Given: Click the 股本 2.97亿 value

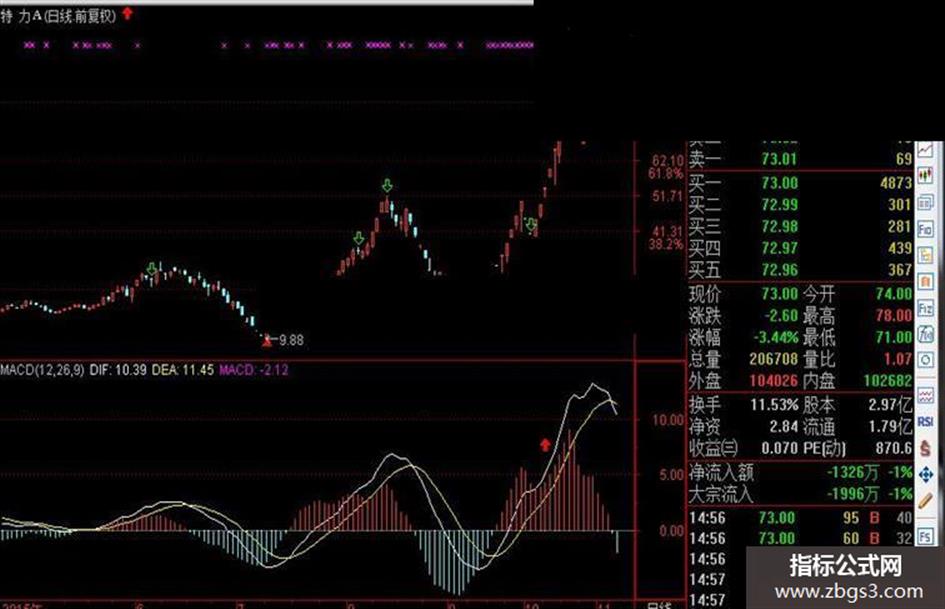Looking at the screenshot, I should pyautogui.click(x=890, y=405).
